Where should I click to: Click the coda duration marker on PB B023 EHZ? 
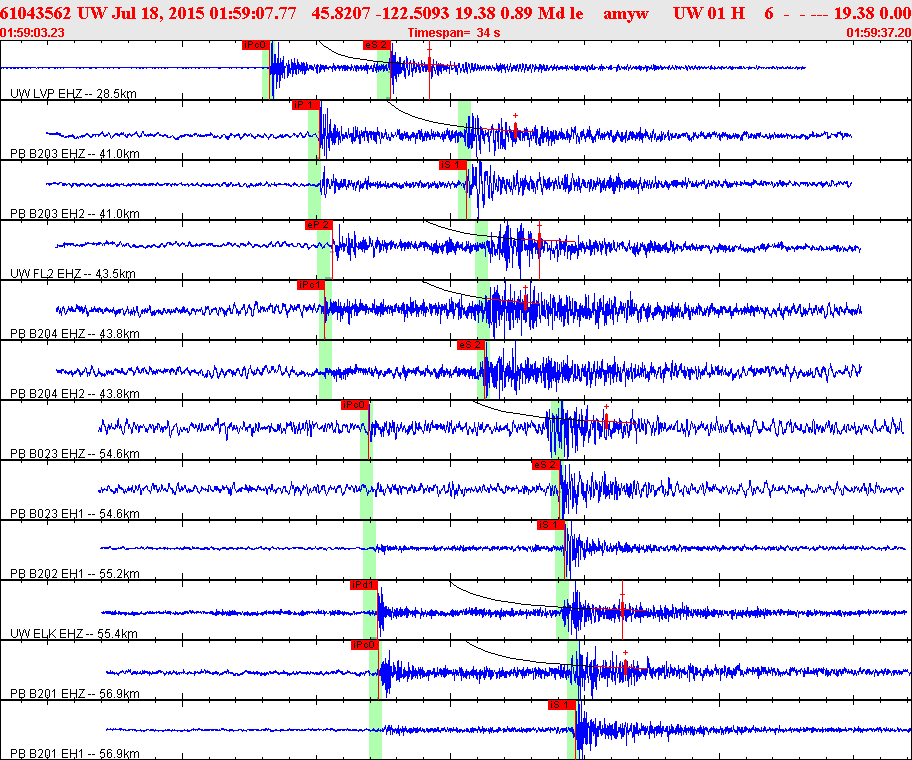click(606, 420)
